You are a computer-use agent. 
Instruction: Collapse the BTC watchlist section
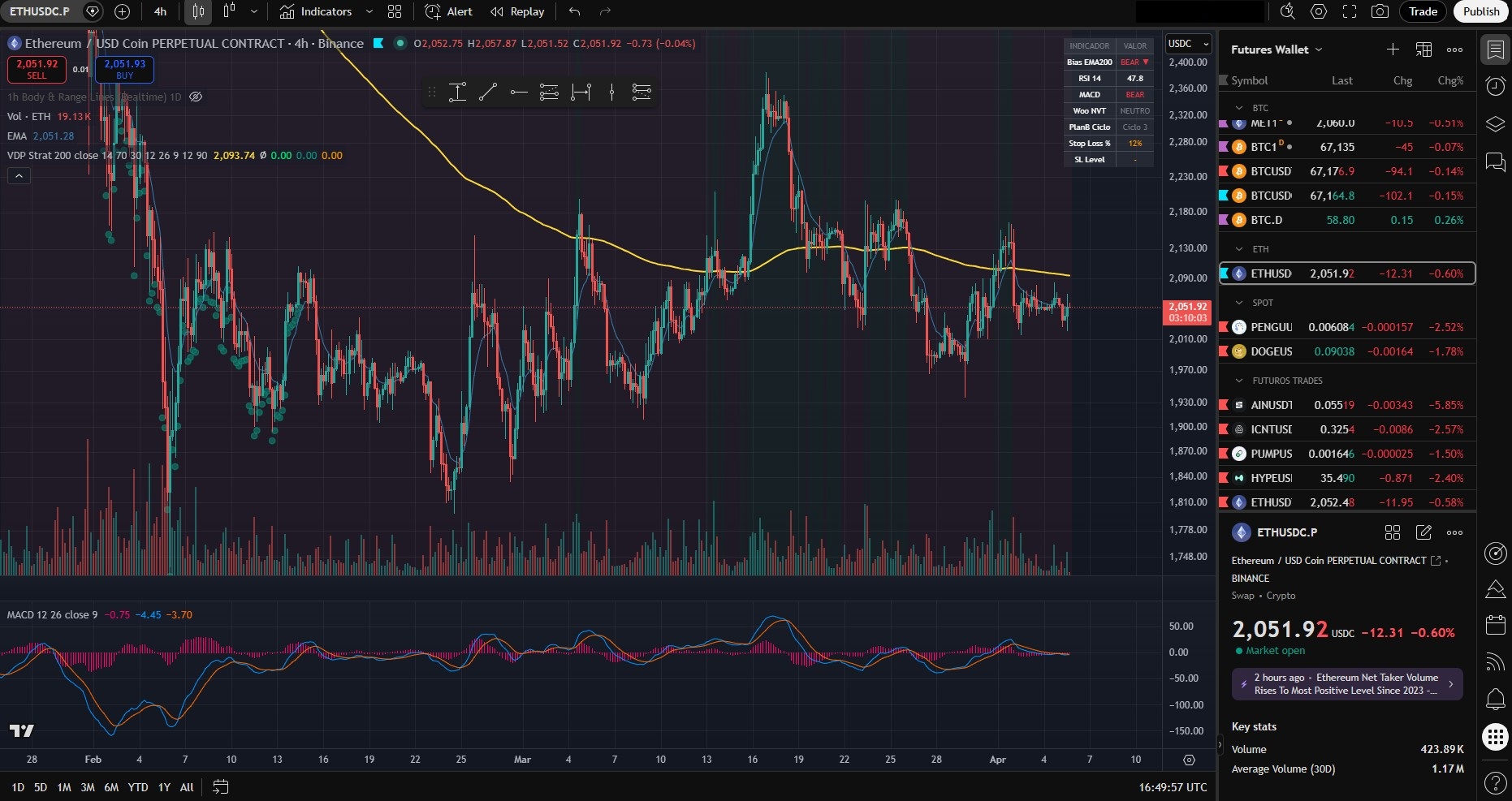coord(1240,107)
